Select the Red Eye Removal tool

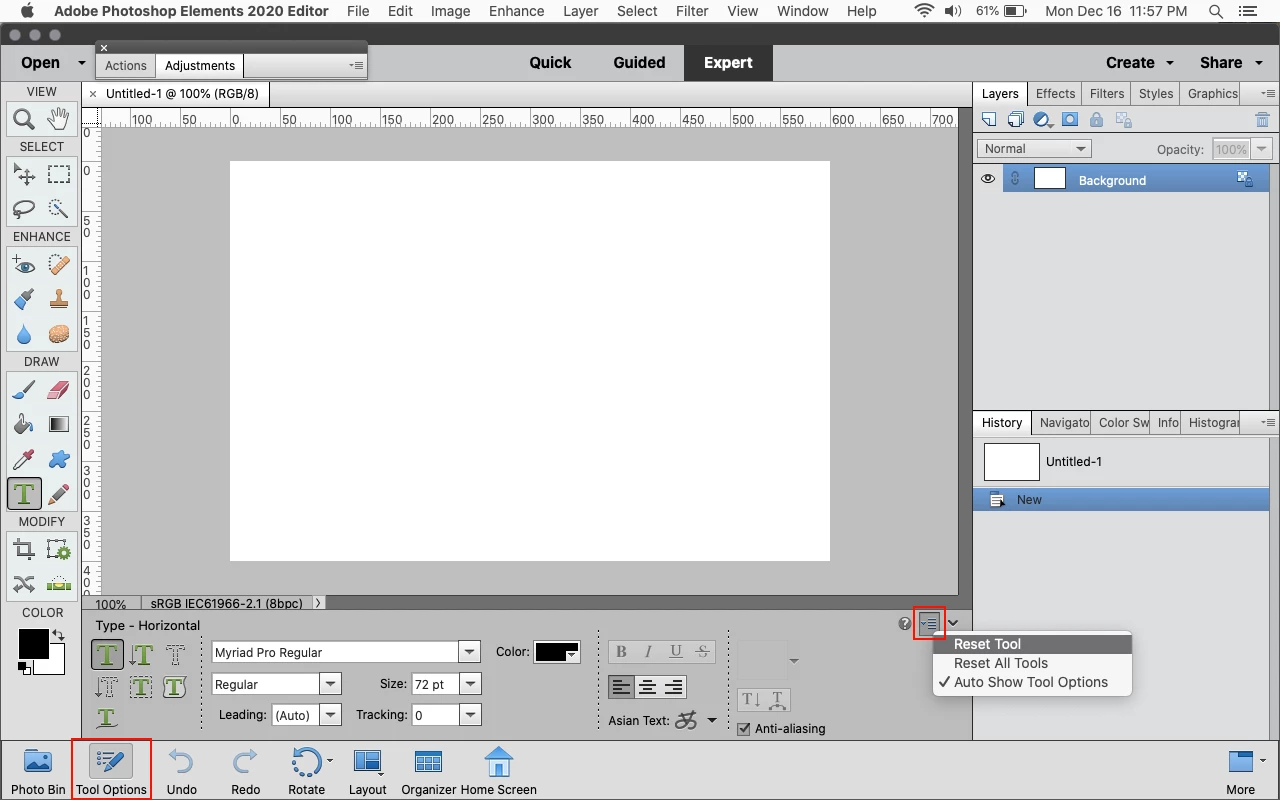[24, 265]
